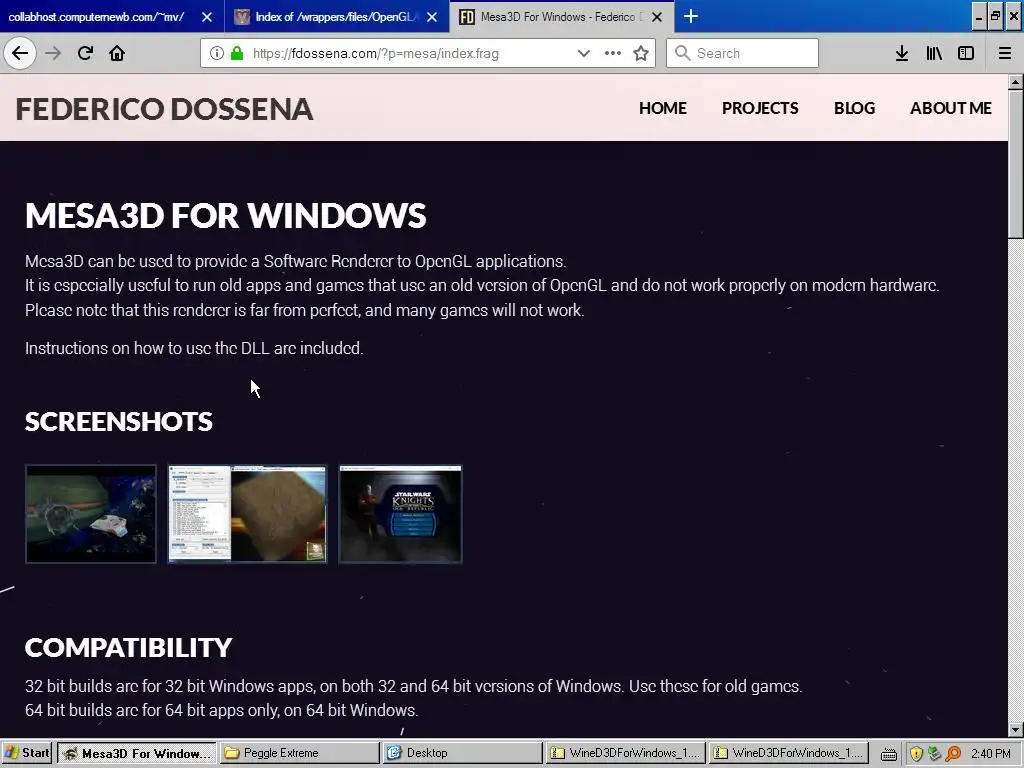Screen dimensions: 1024x768
Task: Open the Downloads panel
Action: pos(902,53)
